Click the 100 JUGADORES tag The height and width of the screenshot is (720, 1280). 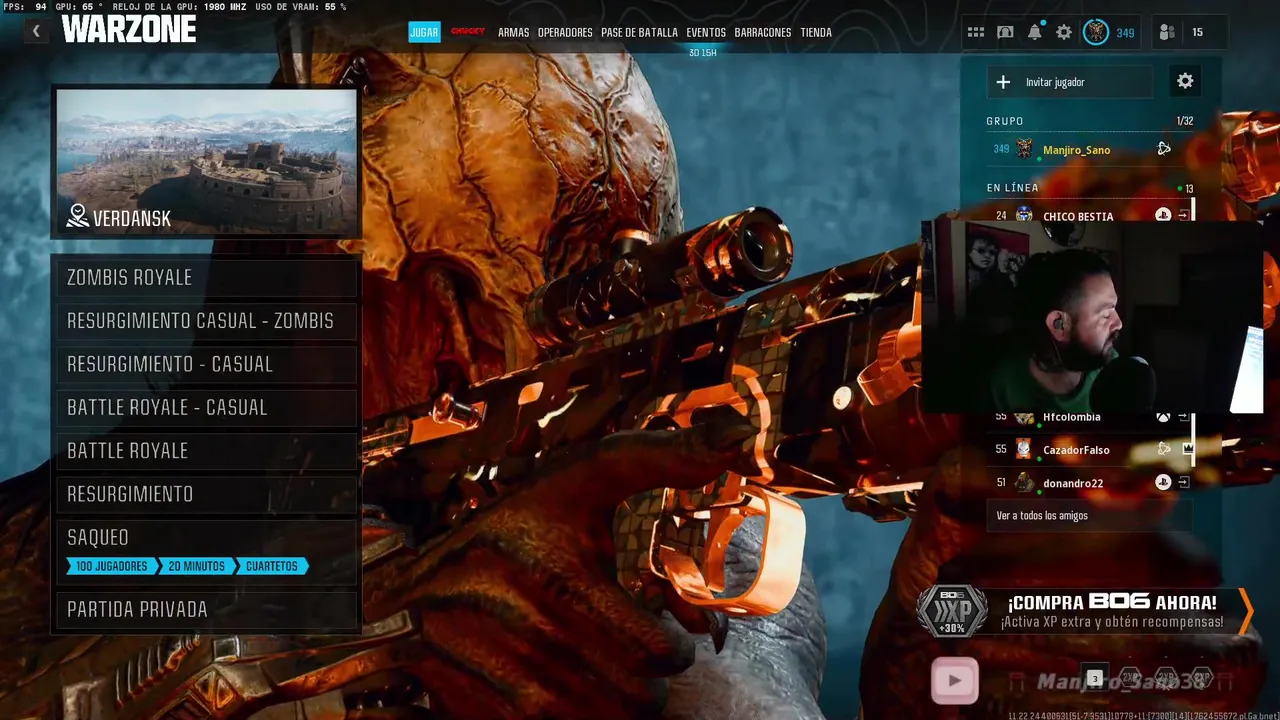click(111, 566)
